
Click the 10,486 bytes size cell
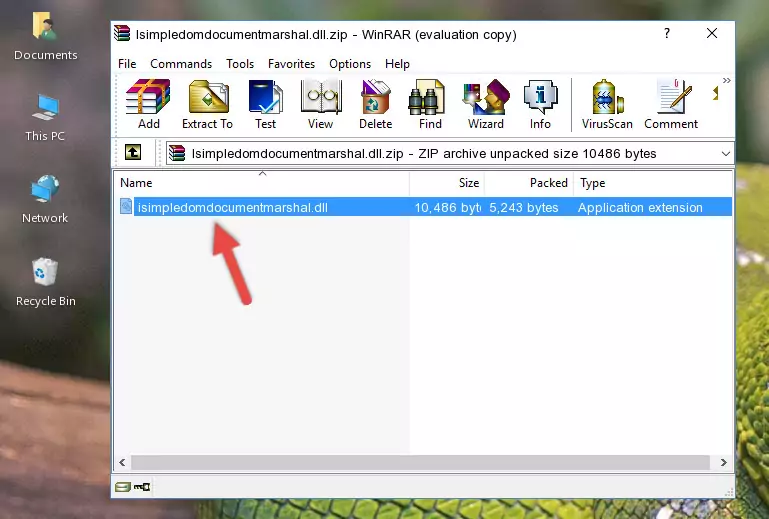click(x=447, y=208)
